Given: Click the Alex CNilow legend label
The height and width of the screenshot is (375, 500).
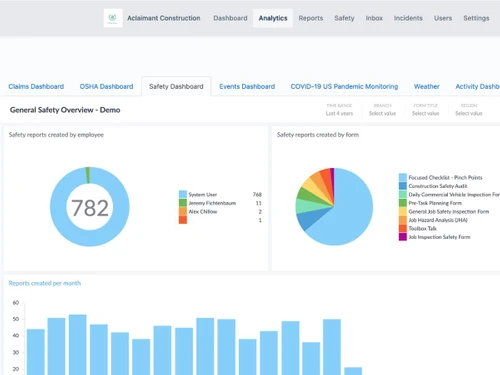Looking at the screenshot, I should [x=203, y=212].
